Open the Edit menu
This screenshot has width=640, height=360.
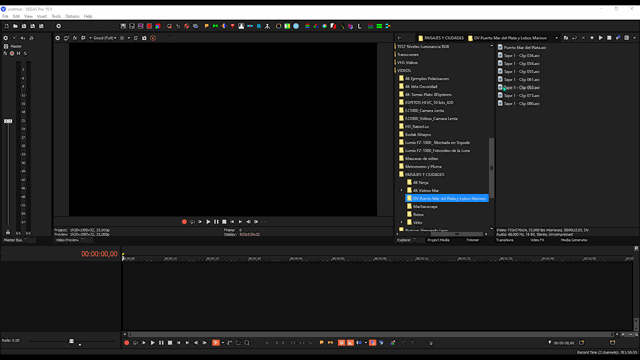(16, 16)
